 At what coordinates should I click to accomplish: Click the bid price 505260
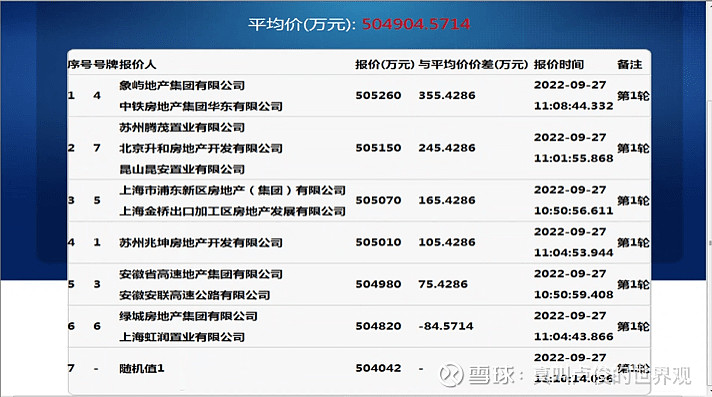click(x=378, y=95)
